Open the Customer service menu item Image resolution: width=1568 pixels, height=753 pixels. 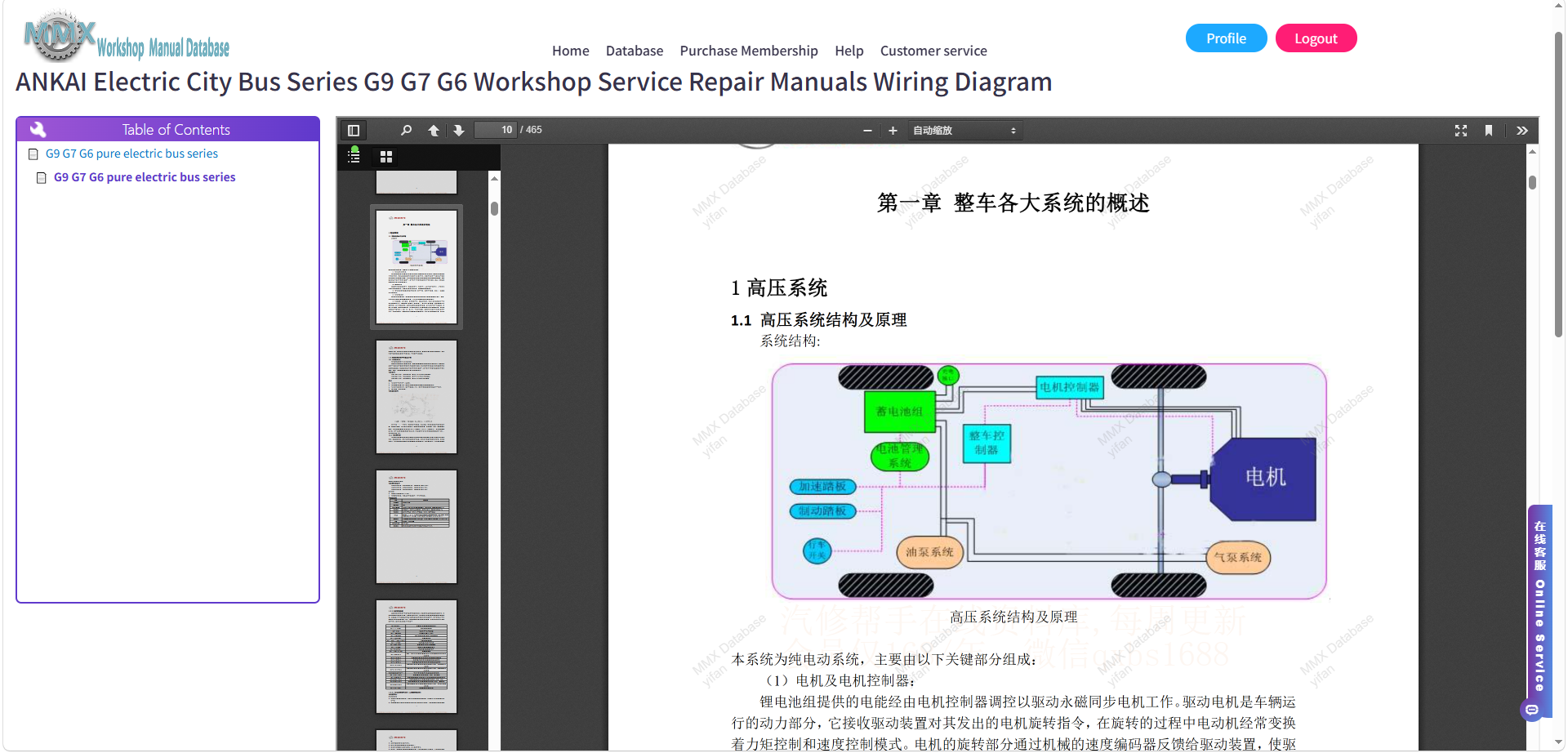[933, 51]
